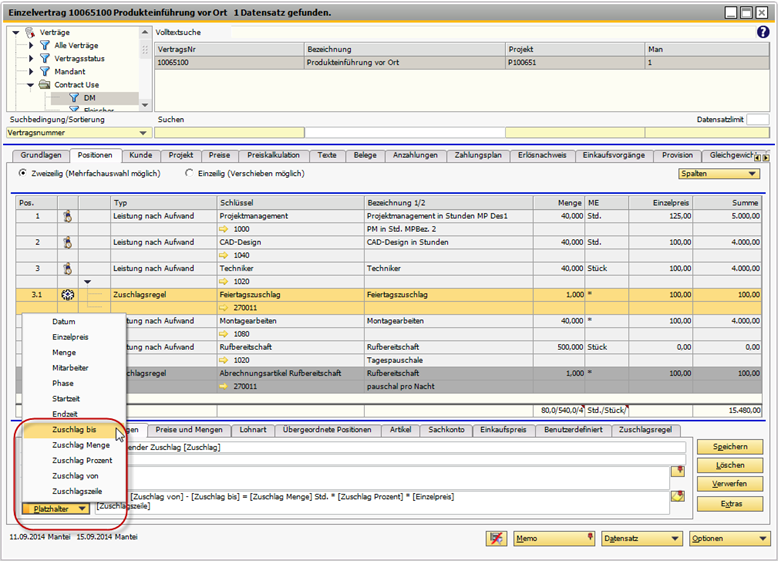Expand the Optionen dropdown button
Screen dimensions: 779x563
point(728,538)
